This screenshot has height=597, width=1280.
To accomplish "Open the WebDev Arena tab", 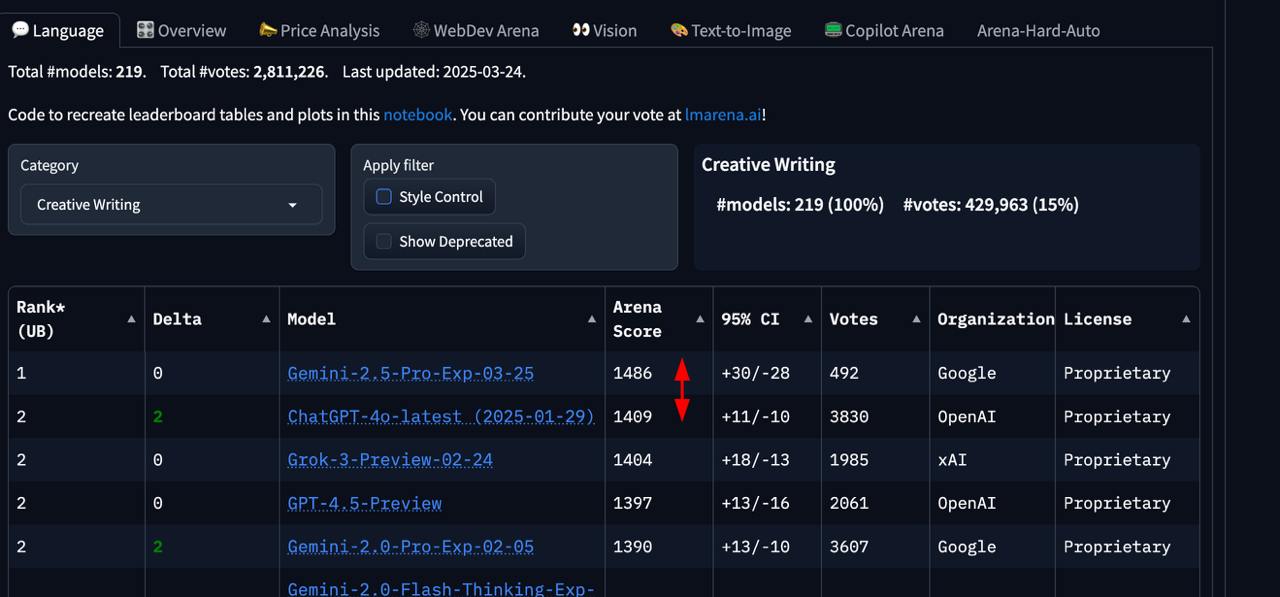I will [475, 30].
